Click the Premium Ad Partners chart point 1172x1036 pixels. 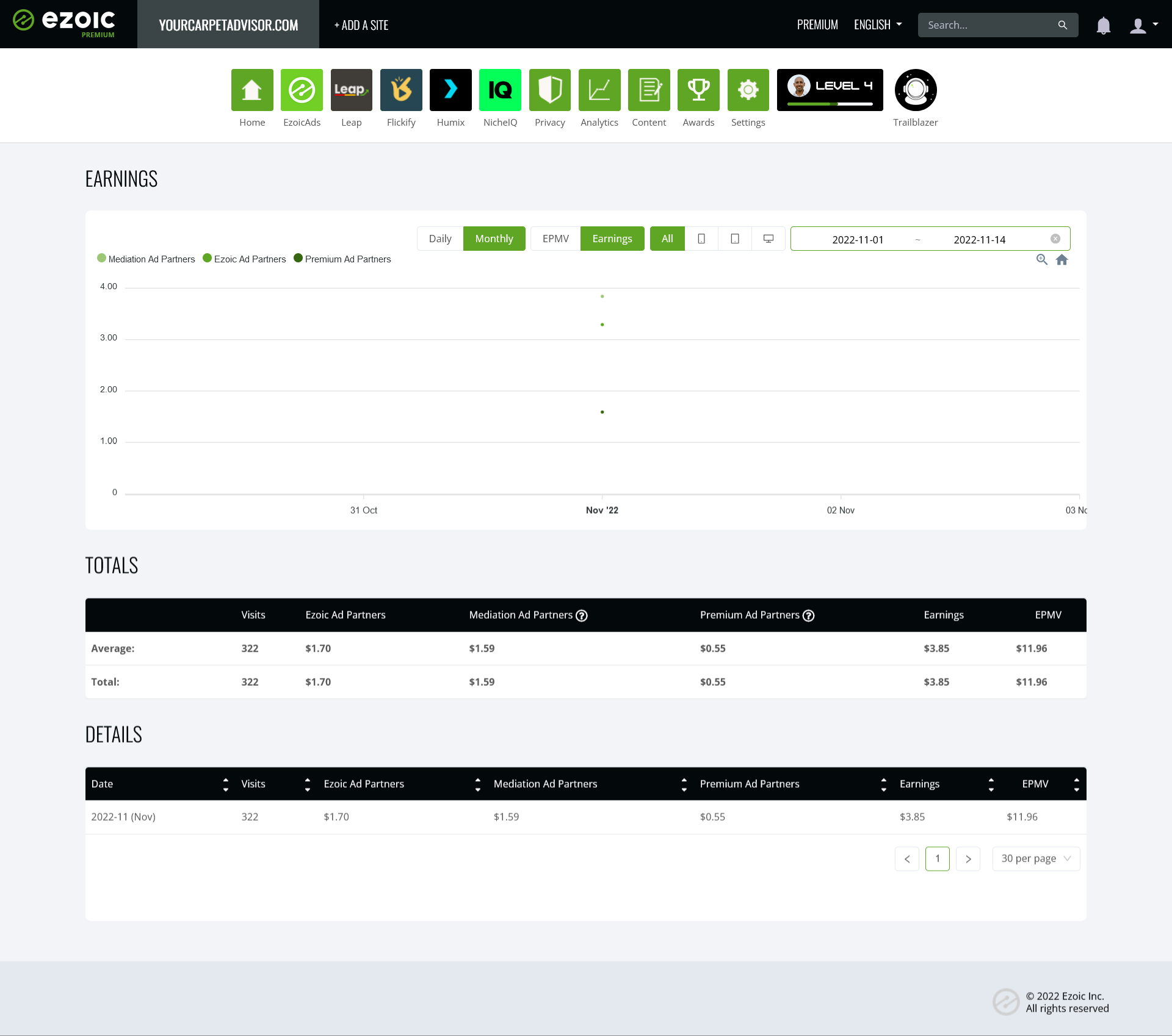[602, 412]
